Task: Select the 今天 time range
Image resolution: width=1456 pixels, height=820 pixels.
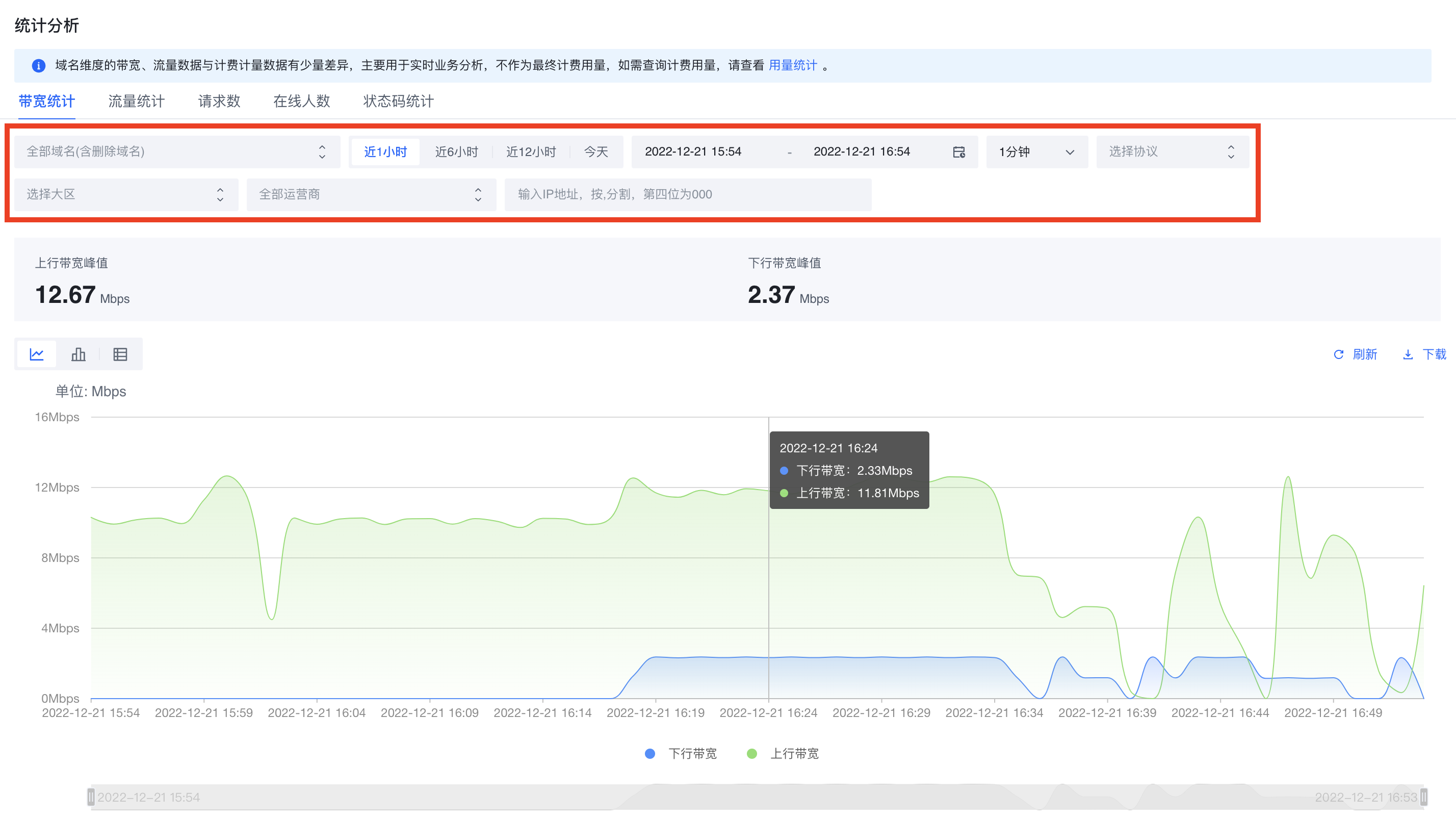Action: tap(596, 152)
